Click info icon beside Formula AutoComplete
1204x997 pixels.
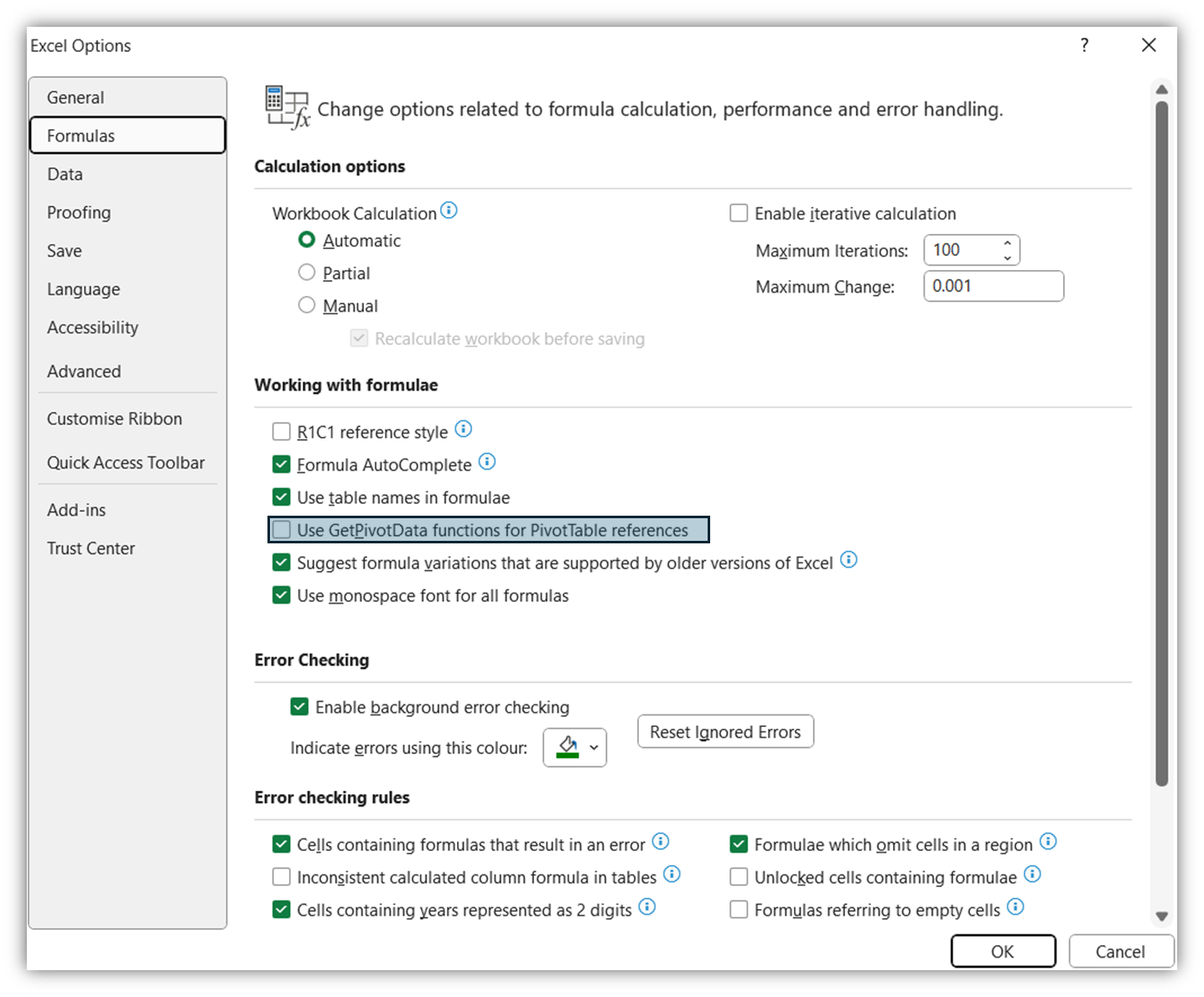[487, 462]
